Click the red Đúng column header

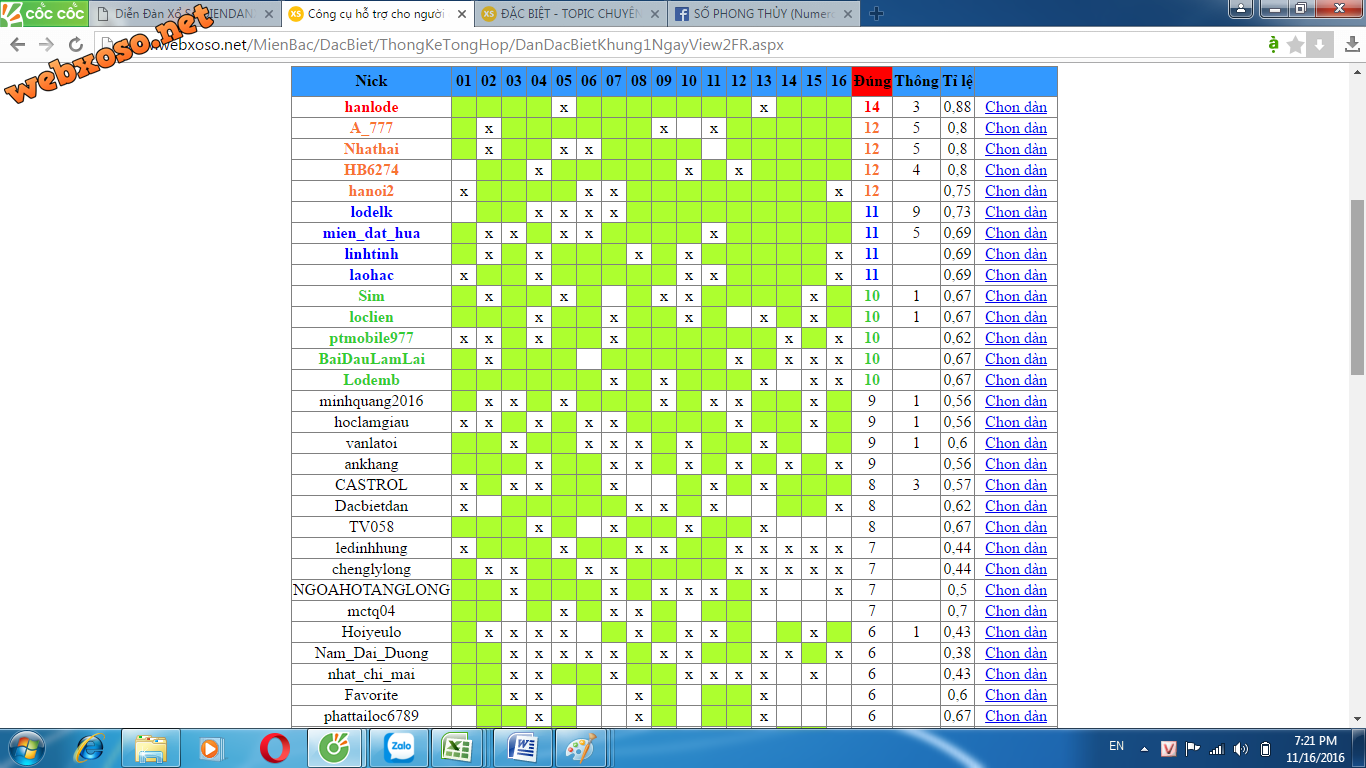(x=871, y=81)
